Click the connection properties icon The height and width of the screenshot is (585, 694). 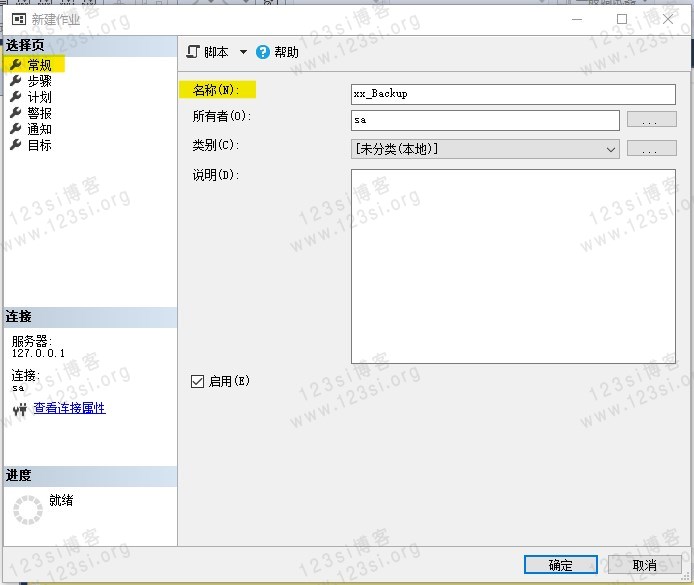20,410
